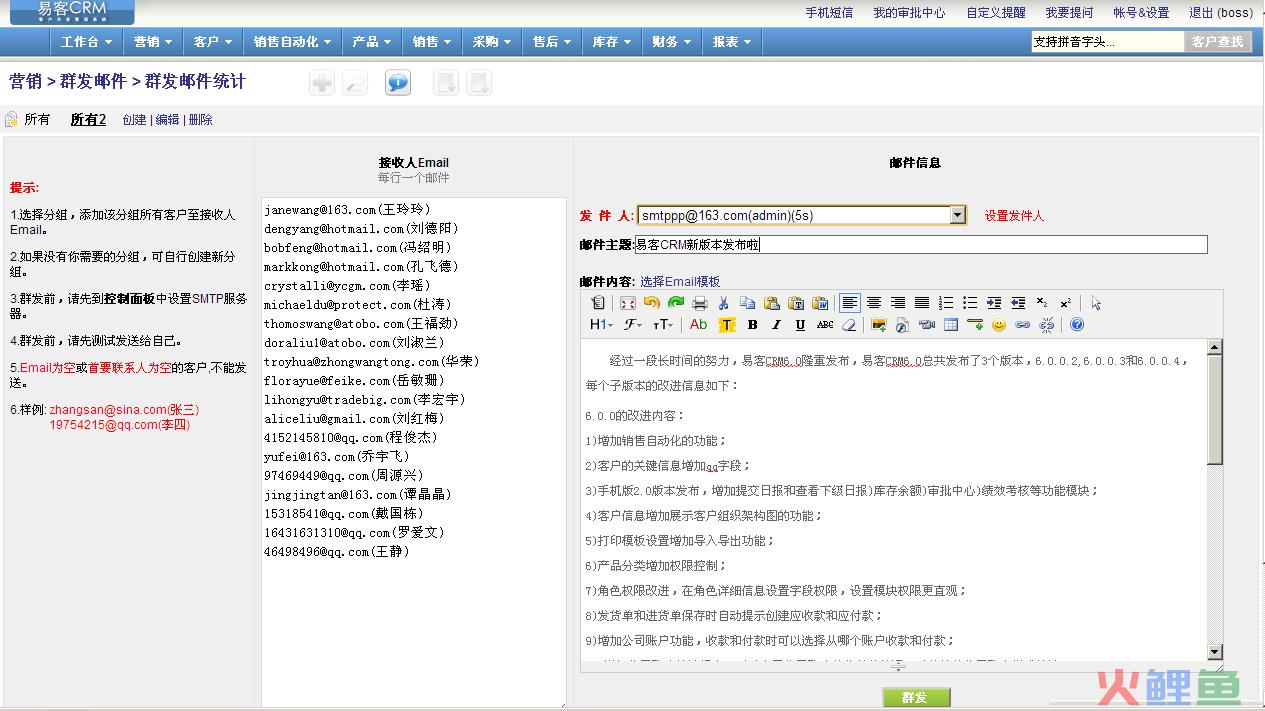Image resolution: width=1265 pixels, height=711 pixels.
Task: Open the font family dropdown
Action: pos(633,325)
